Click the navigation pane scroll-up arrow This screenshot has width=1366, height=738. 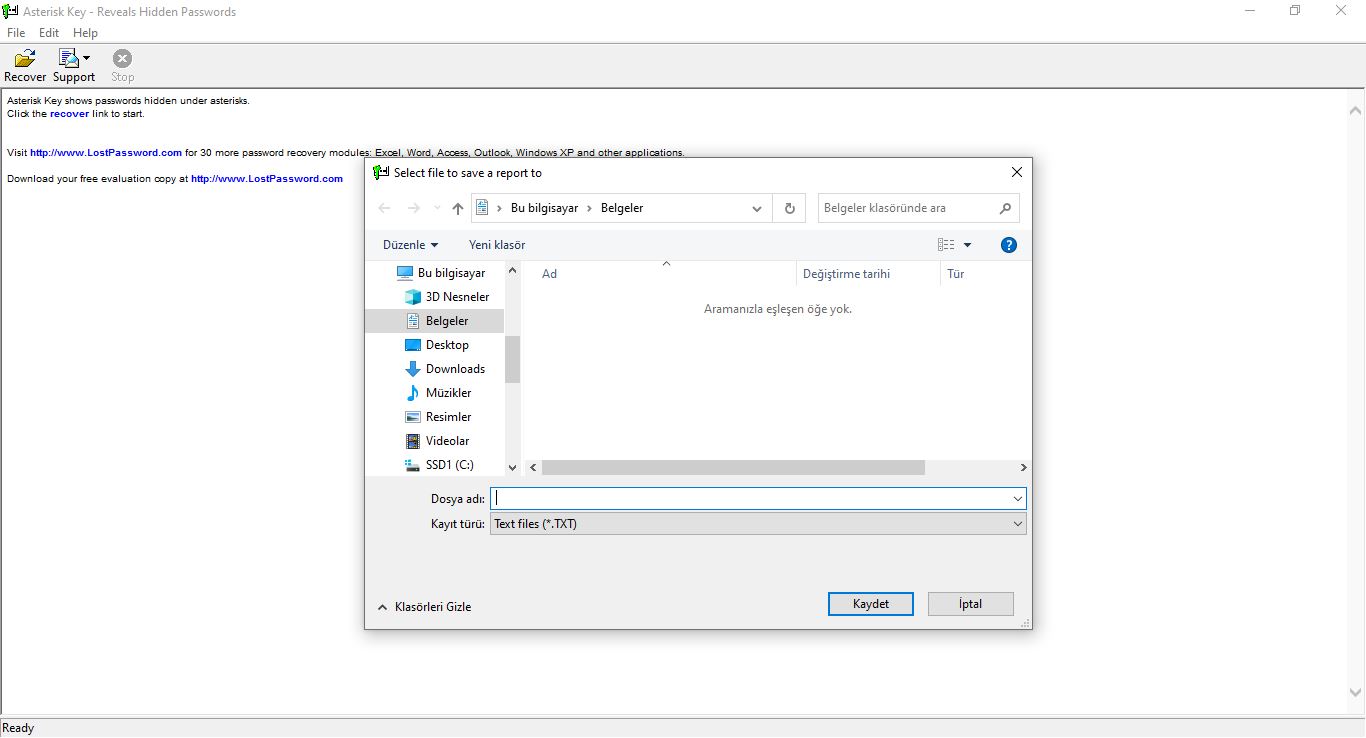click(512, 270)
